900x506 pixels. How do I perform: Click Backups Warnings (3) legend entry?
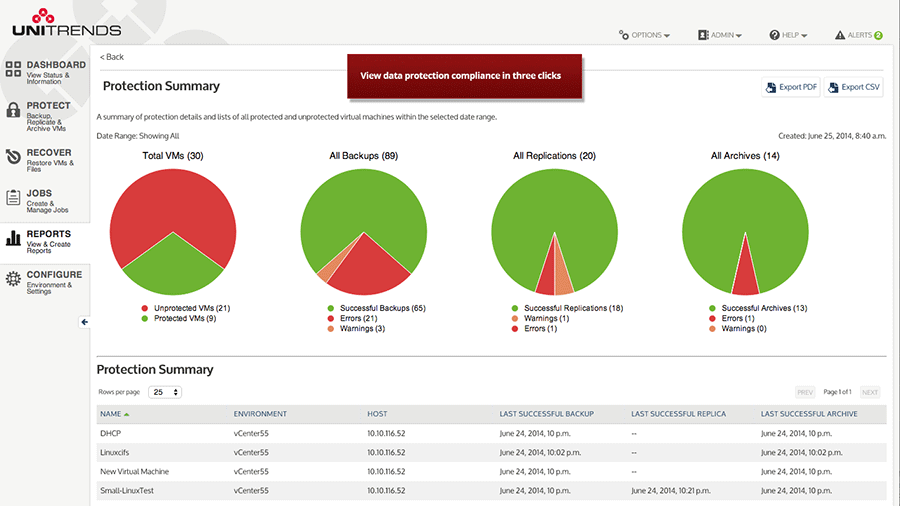point(356,329)
